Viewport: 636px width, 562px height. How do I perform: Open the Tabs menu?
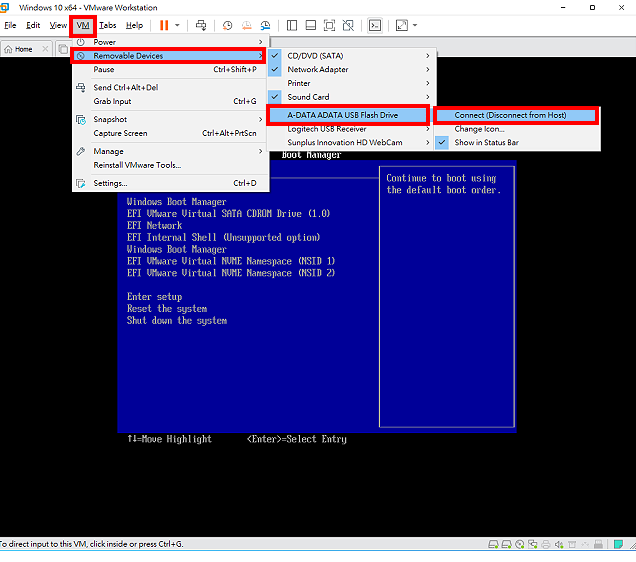coord(107,25)
